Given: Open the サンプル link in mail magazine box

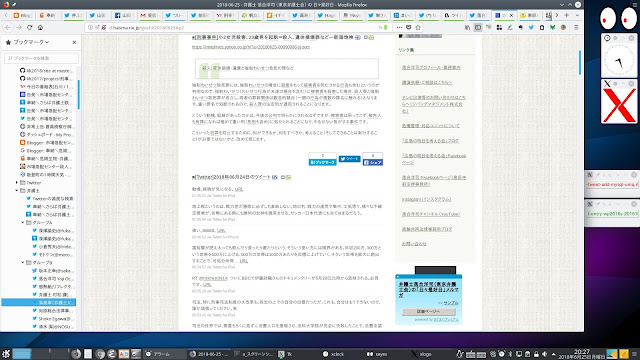Looking at the screenshot, I should (451, 303).
